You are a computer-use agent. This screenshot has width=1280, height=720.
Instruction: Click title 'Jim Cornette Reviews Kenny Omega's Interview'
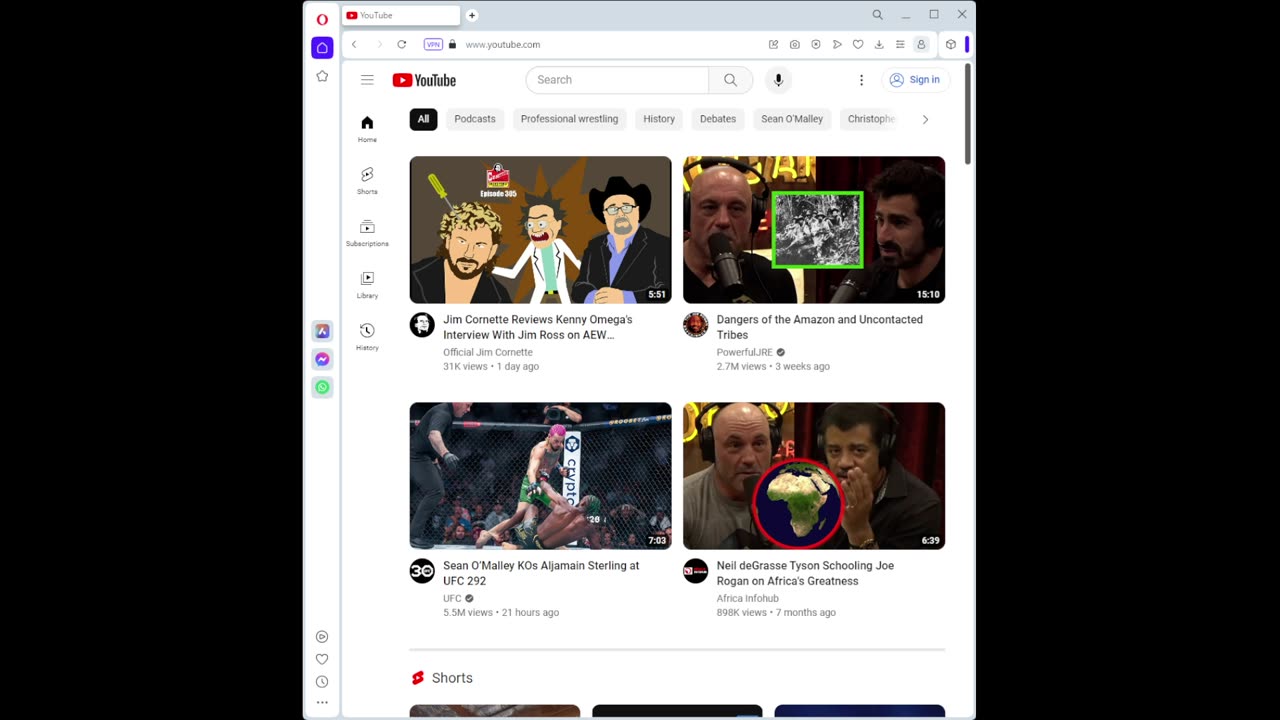(538, 327)
